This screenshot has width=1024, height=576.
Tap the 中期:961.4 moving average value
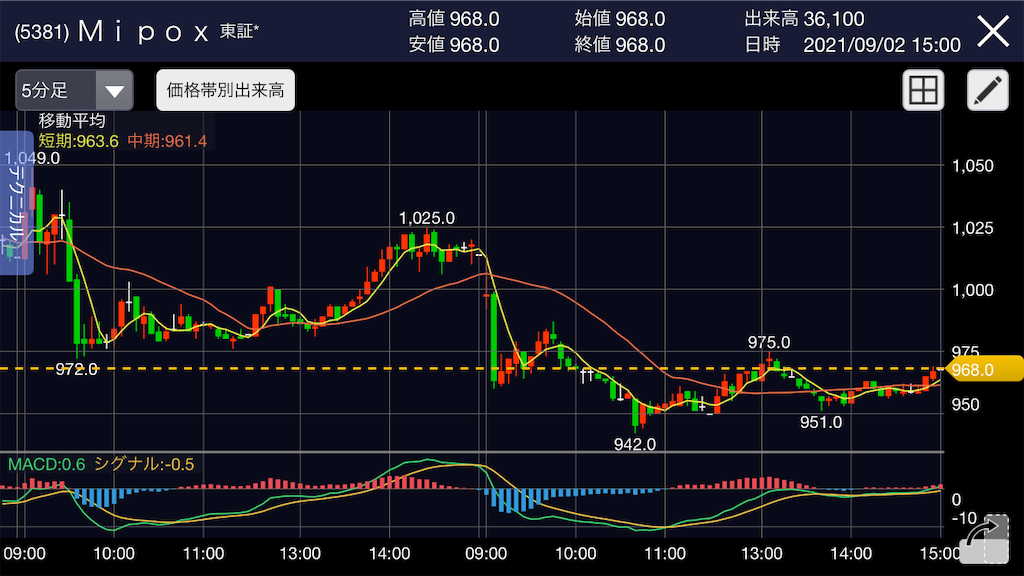167,141
